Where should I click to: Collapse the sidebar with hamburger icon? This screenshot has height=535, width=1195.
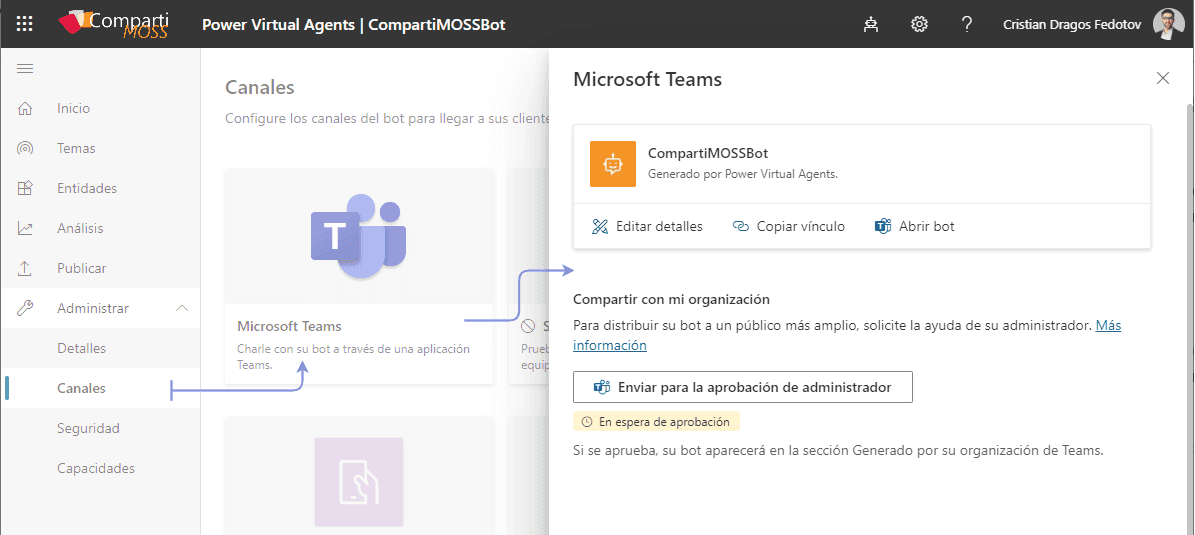coord(25,69)
